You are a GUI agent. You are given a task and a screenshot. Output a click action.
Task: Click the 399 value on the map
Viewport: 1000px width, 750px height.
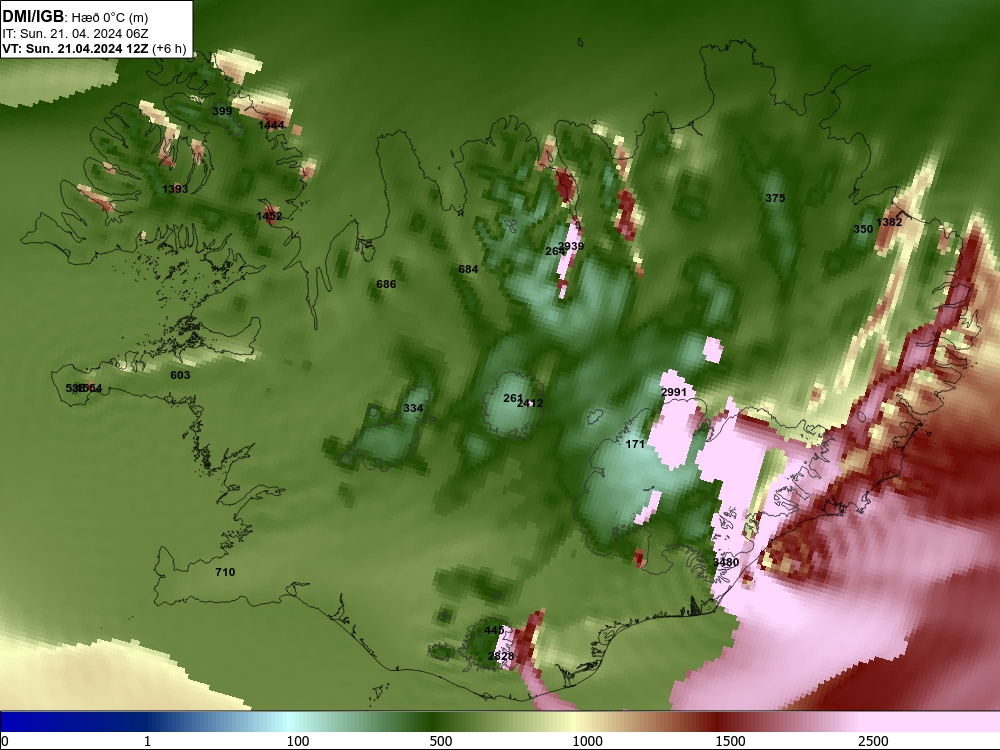222,111
